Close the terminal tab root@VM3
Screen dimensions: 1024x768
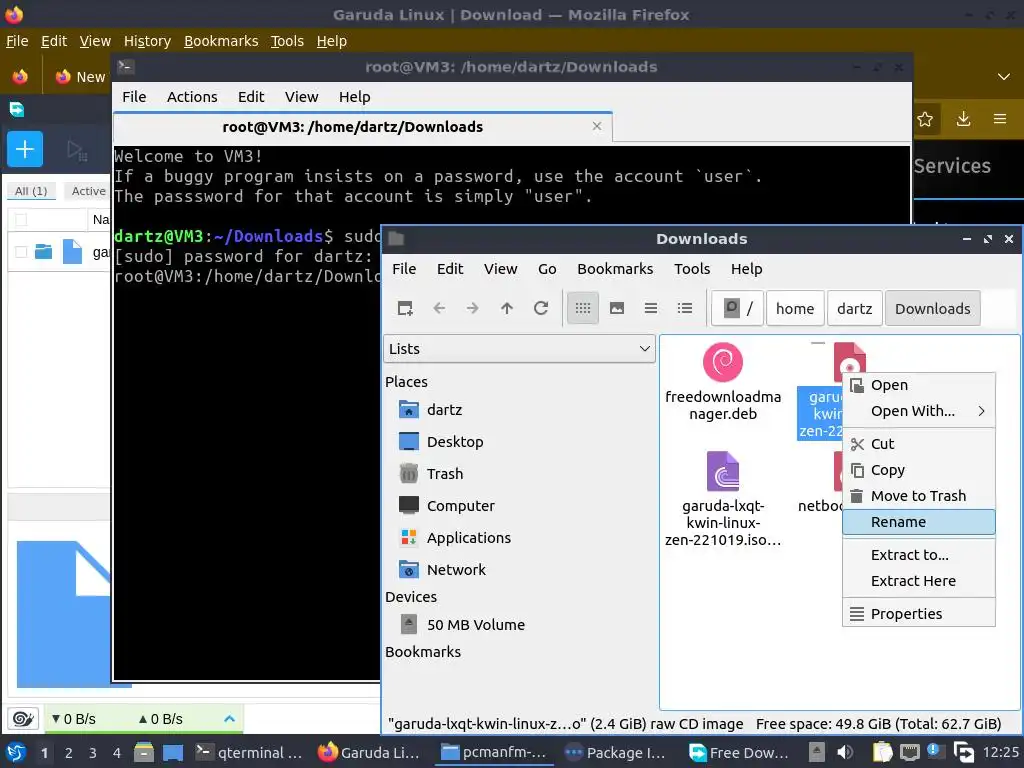pyautogui.click(x=596, y=126)
